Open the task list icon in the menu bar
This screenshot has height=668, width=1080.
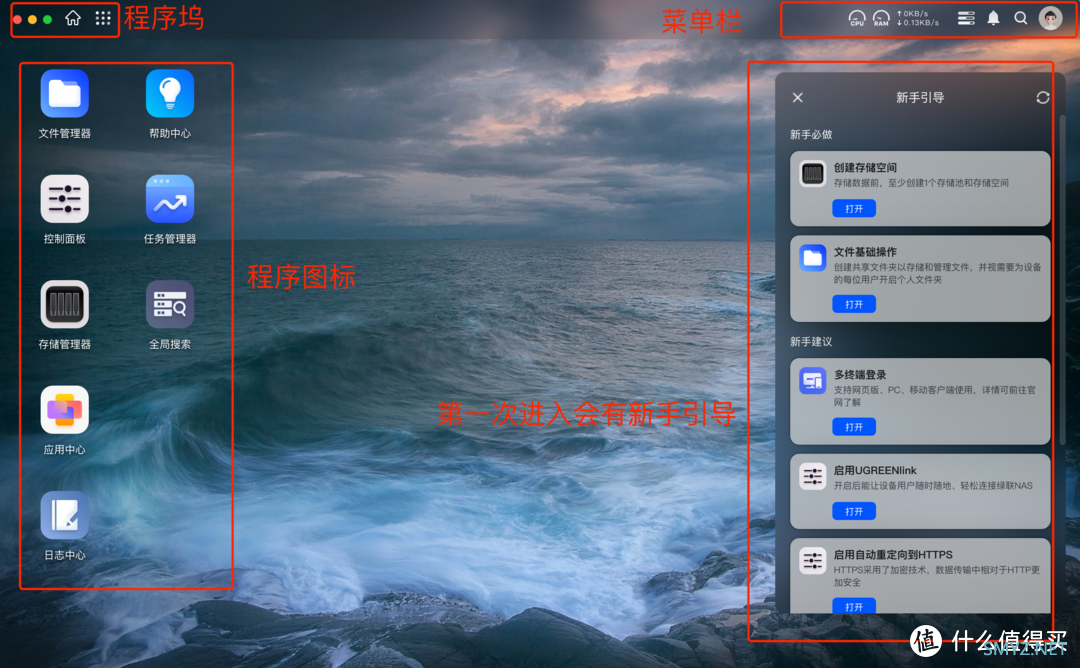[966, 19]
